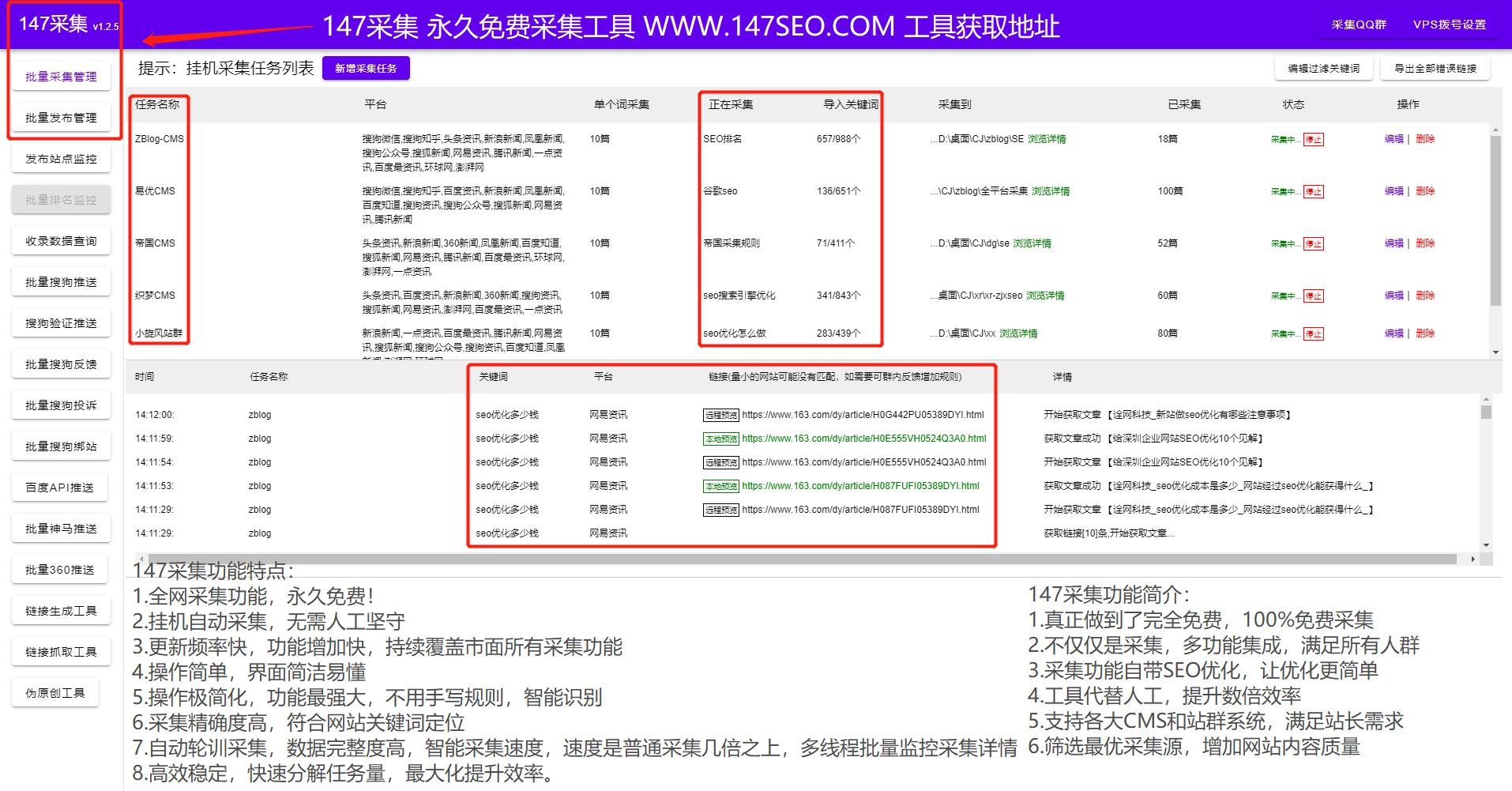Select 批量采集管理 in the sidebar

(x=60, y=77)
